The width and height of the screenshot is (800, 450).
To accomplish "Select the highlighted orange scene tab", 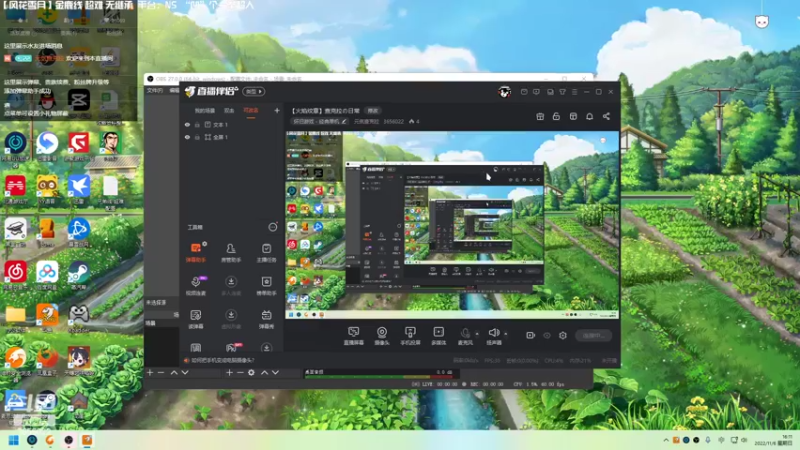I will [x=251, y=111].
